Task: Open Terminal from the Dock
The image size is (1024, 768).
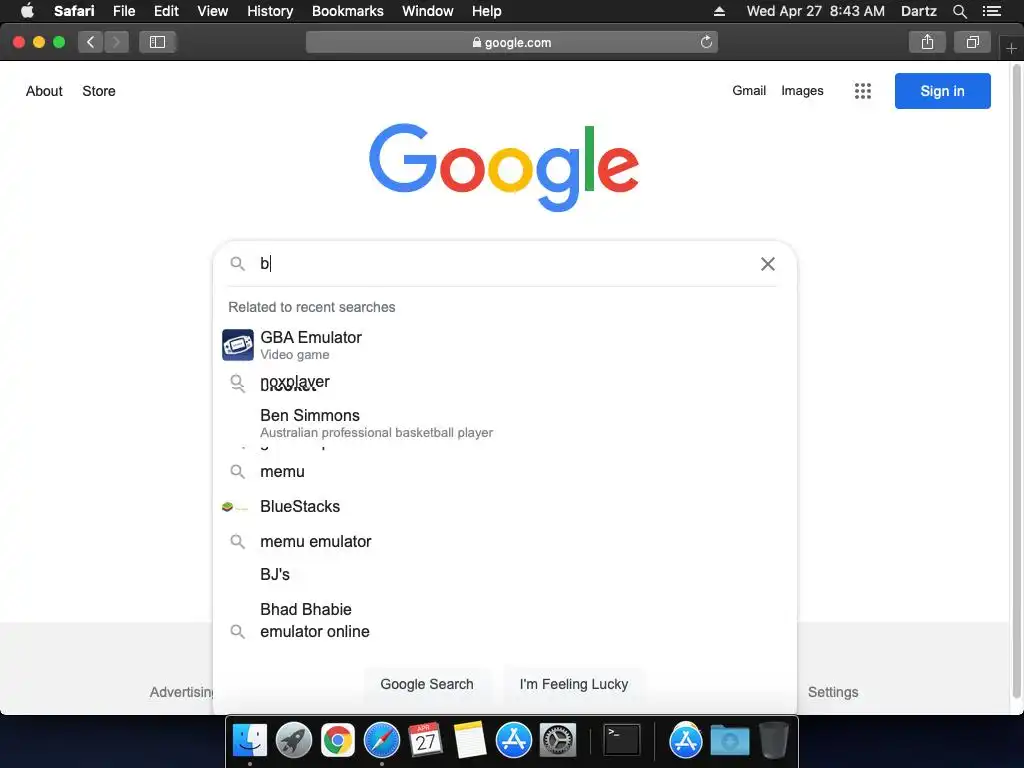Action: coord(621,741)
